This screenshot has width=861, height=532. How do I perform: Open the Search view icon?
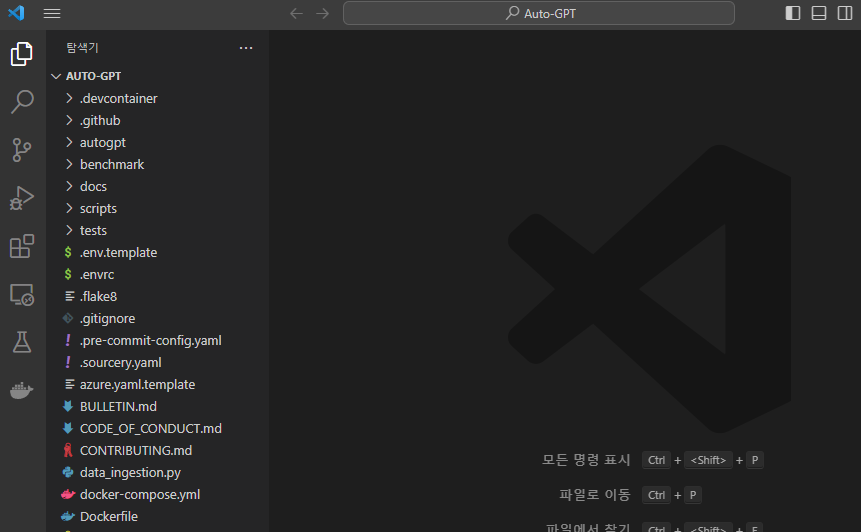[x=22, y=102]
